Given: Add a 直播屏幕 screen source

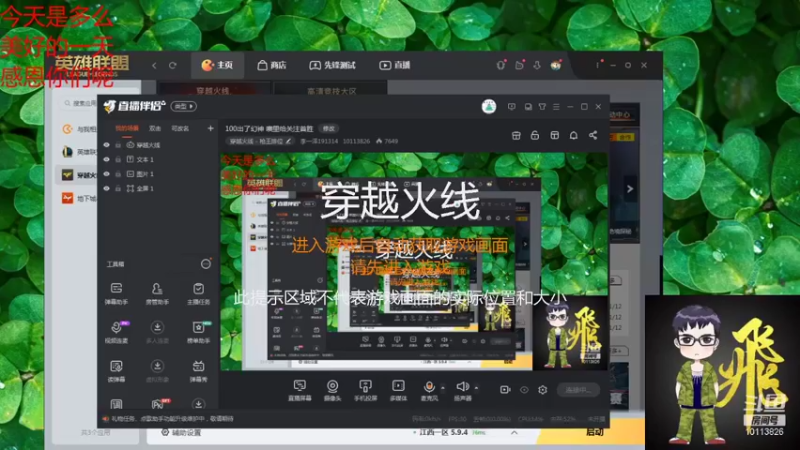Looking at the screenshot, I should click(299, 390).
